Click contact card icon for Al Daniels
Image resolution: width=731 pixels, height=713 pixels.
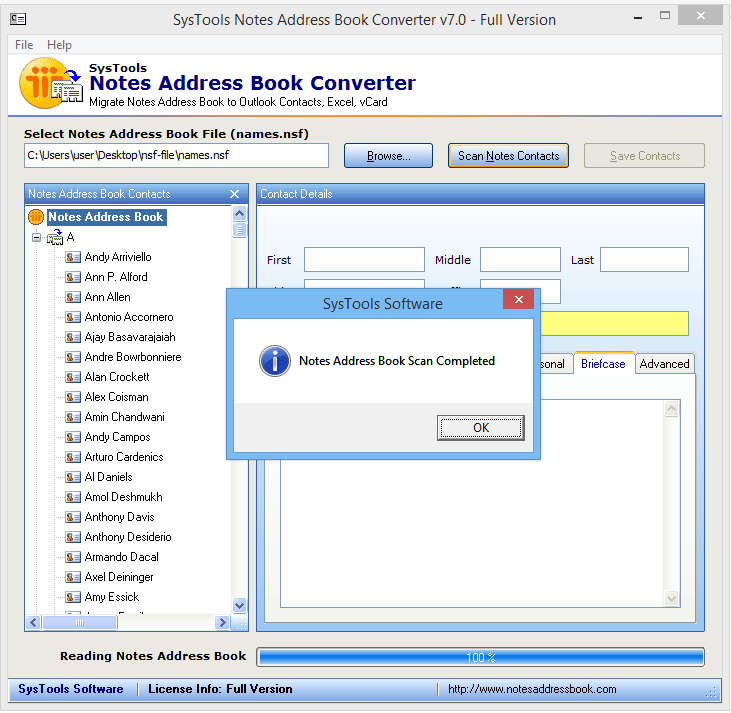73,477
